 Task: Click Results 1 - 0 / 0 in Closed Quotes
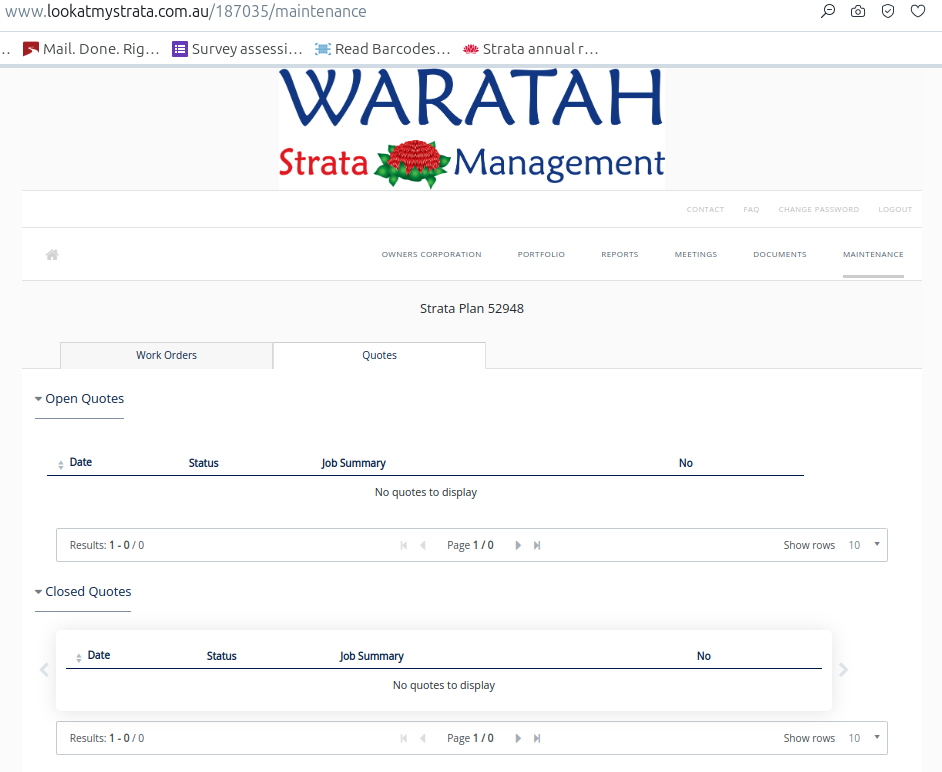coord(107,738)
